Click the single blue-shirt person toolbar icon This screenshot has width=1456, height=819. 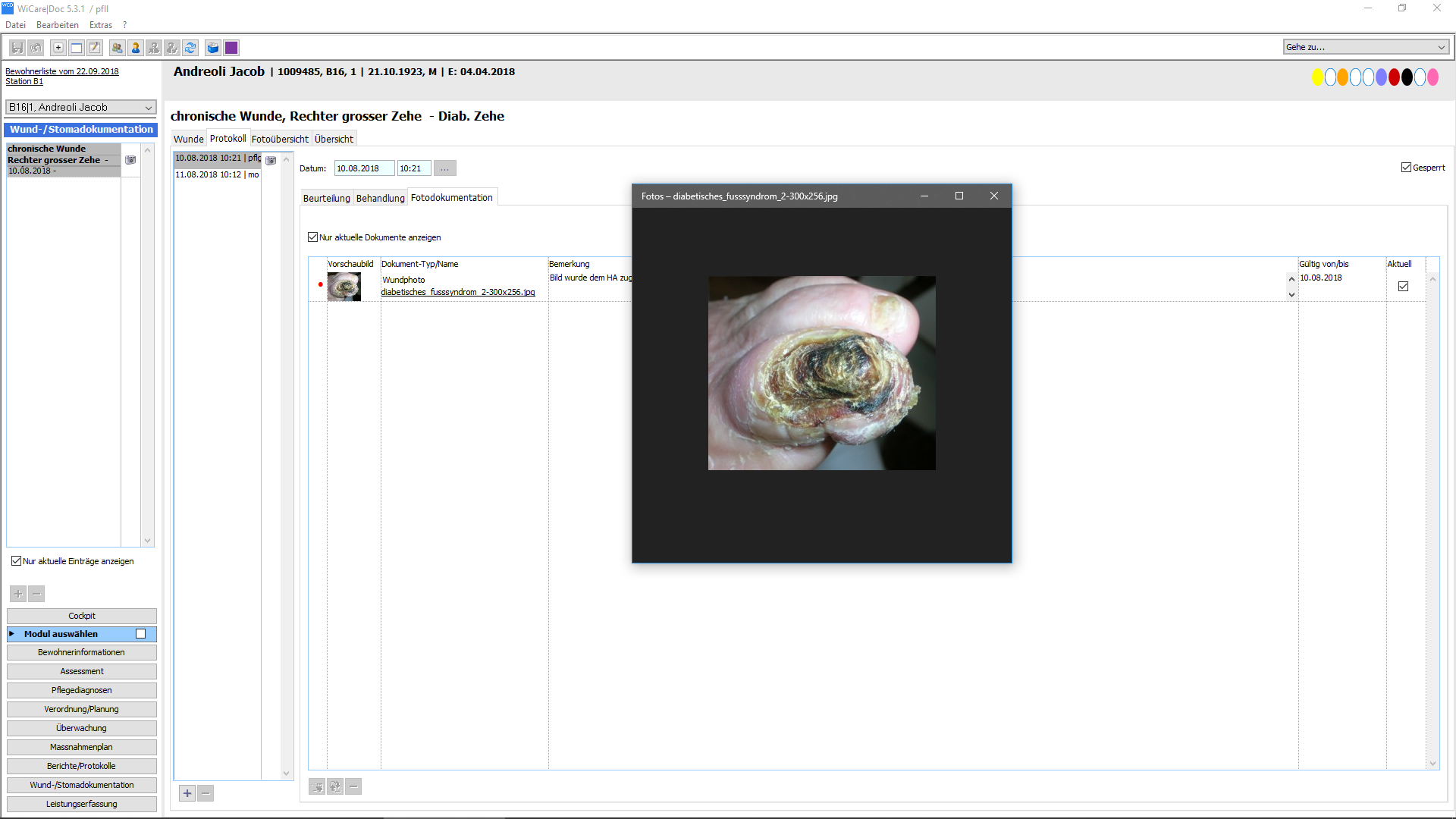[x=136, y=48]
